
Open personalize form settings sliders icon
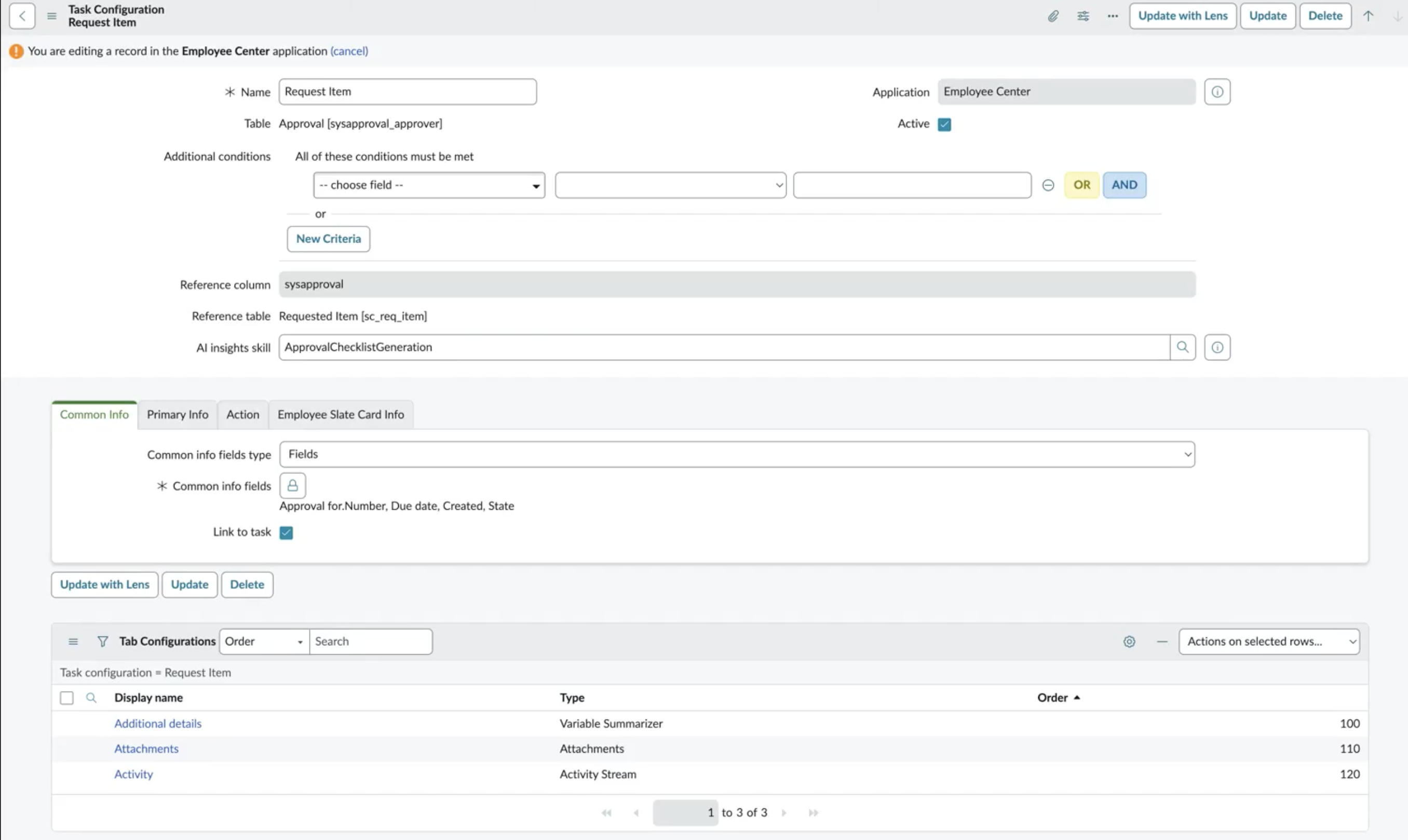[1083, 16]
